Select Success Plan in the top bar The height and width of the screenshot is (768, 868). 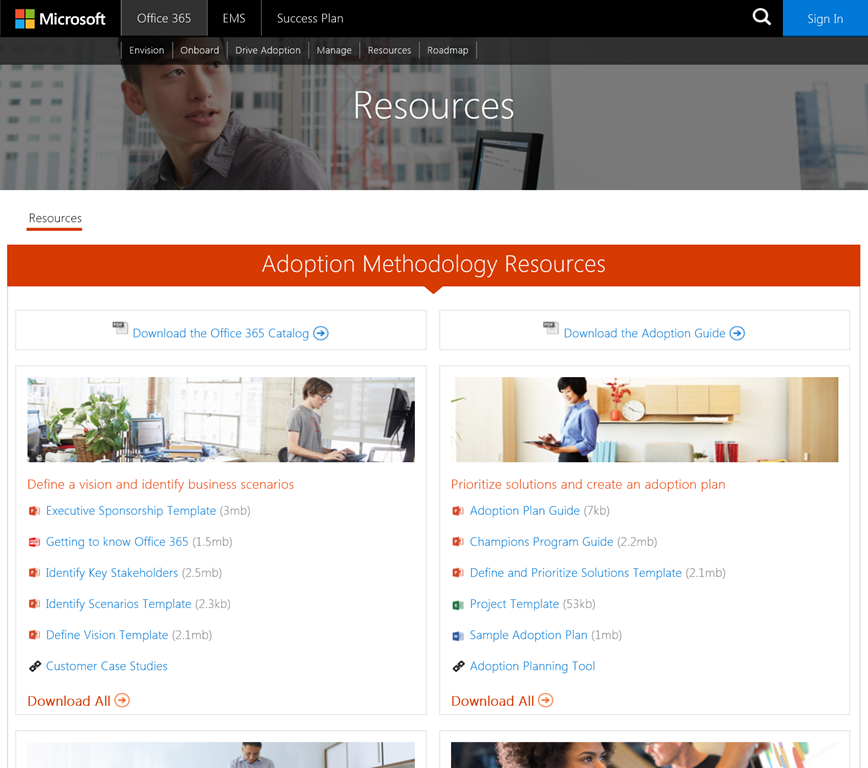coord(310,18)
